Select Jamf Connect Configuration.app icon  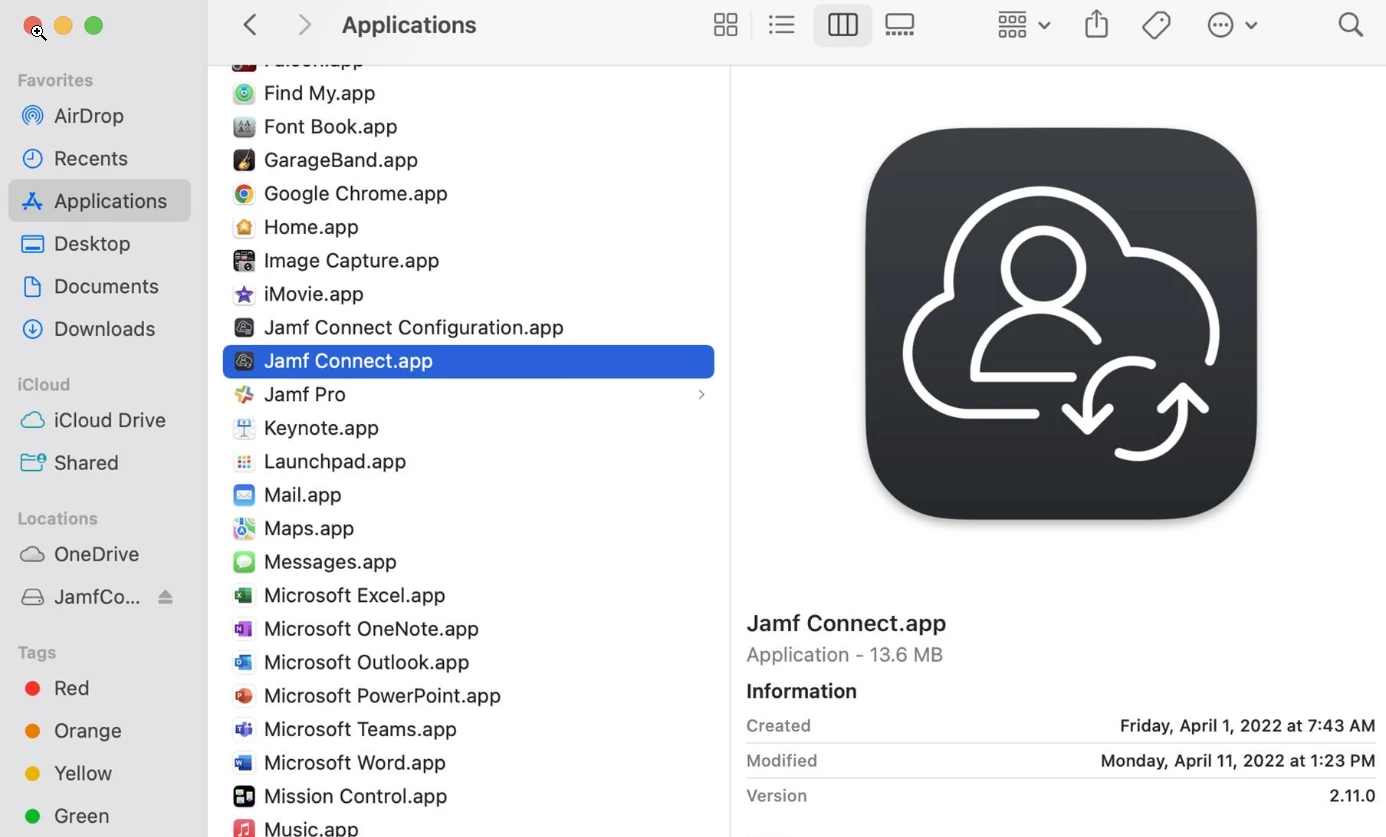tap(244, 328)
